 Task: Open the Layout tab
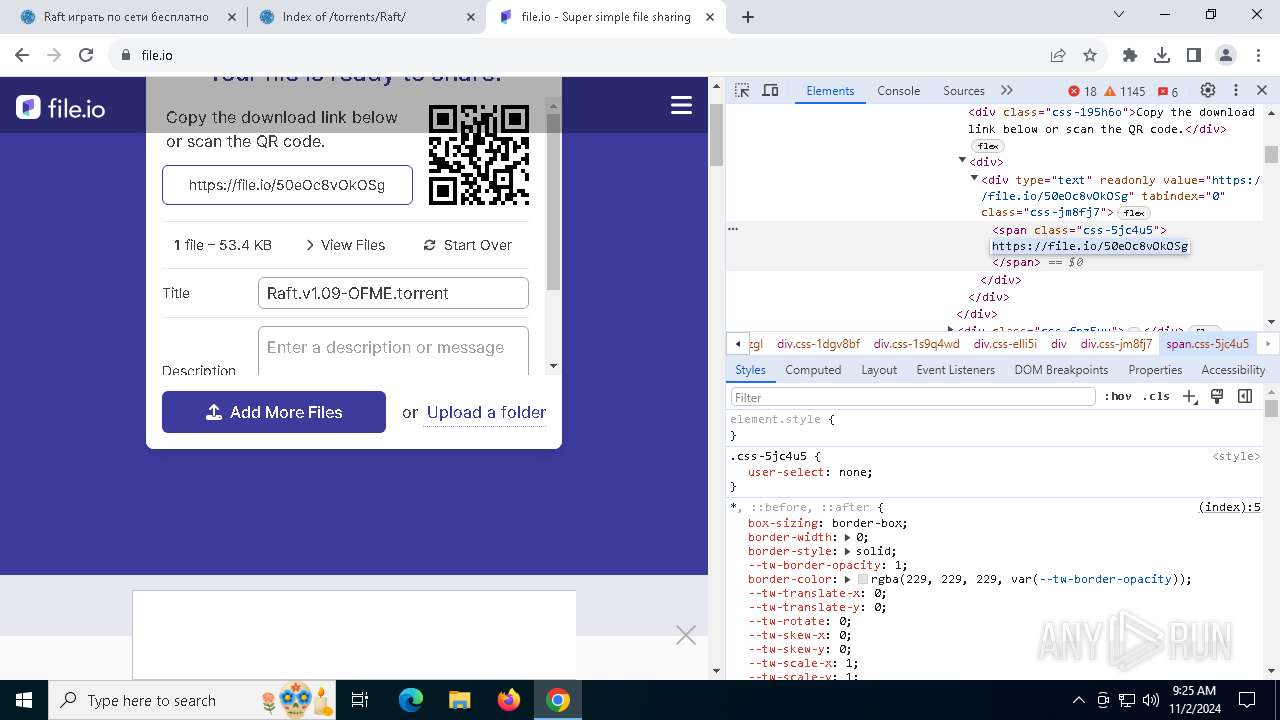(879, 370)
